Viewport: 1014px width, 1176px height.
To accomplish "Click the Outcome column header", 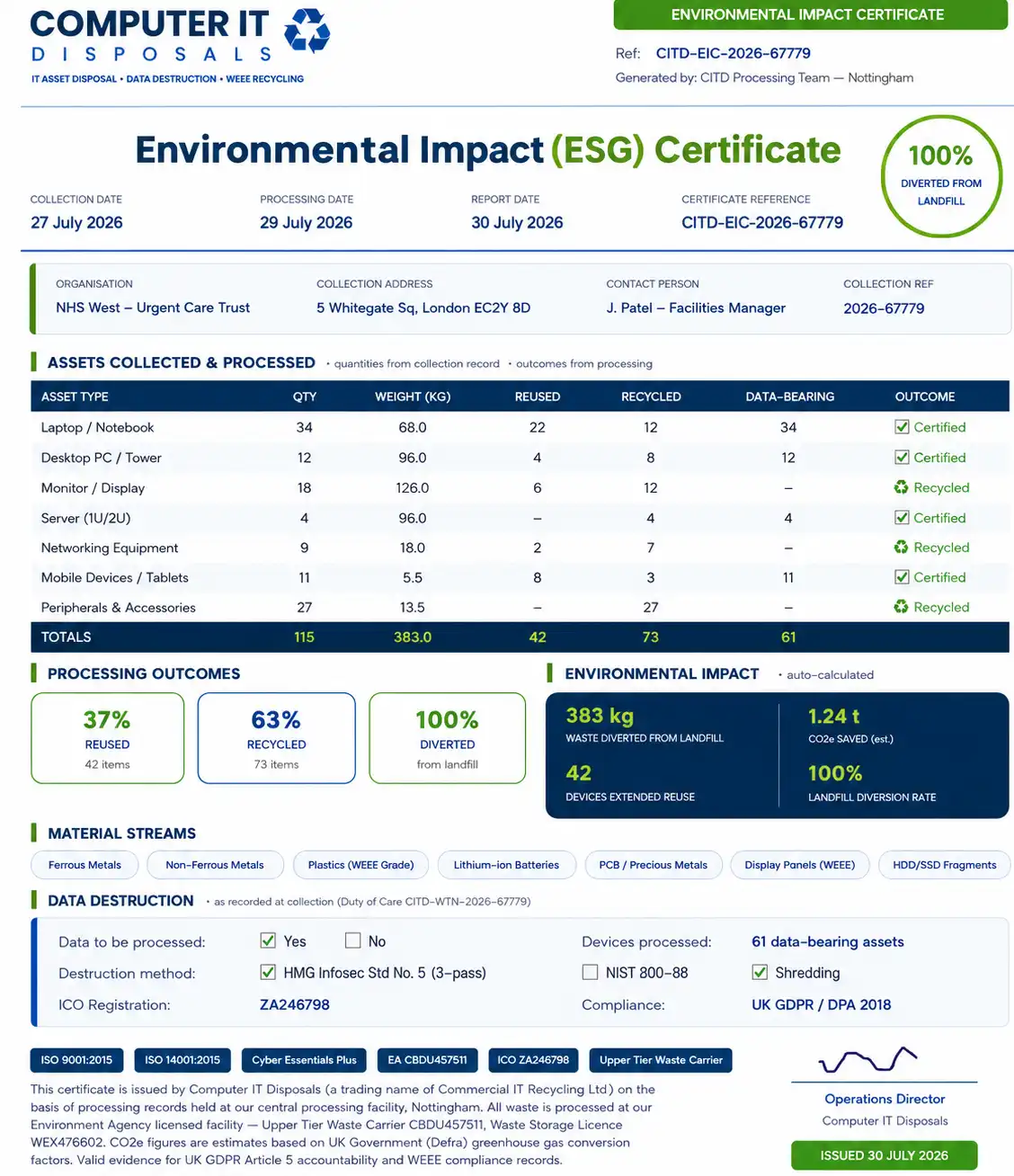I will coord(925,396).
